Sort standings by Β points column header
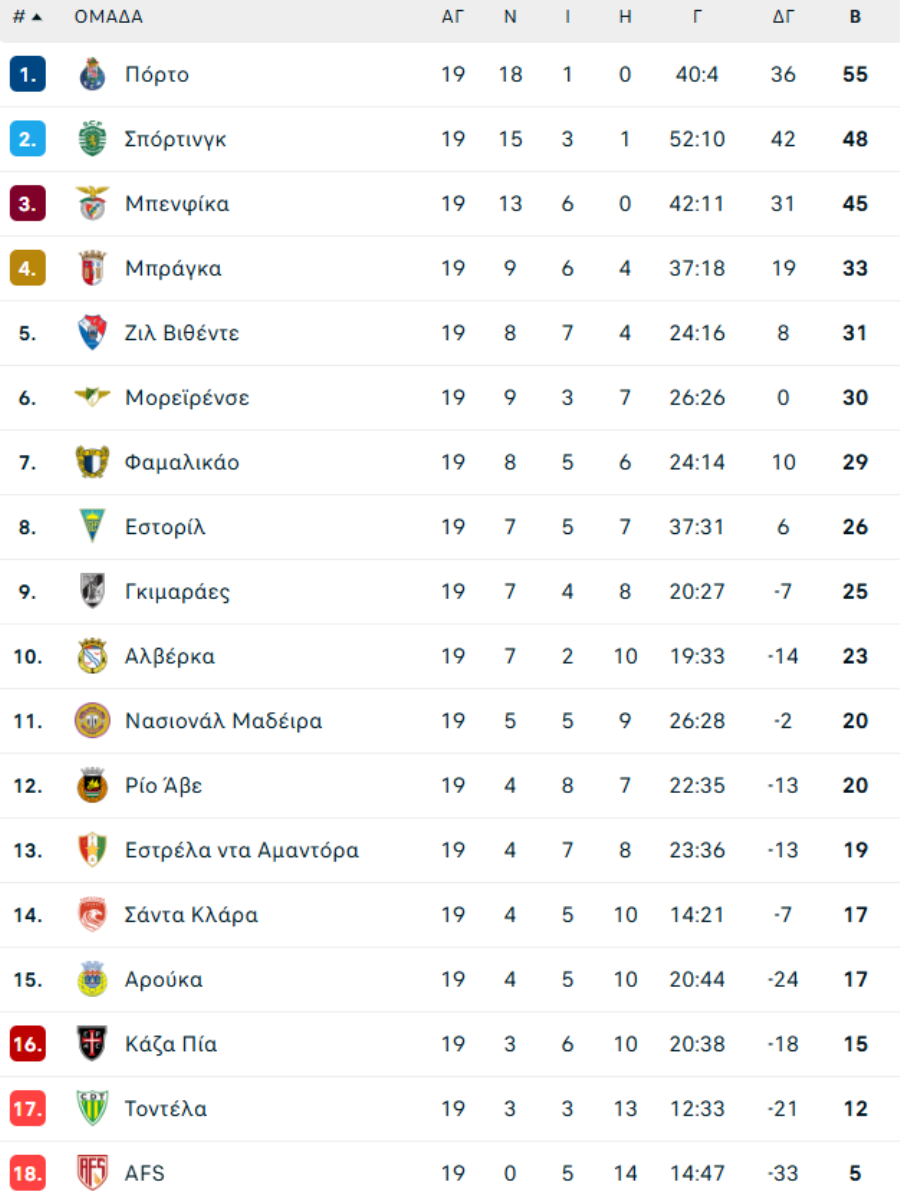 [x=855, y=17]
